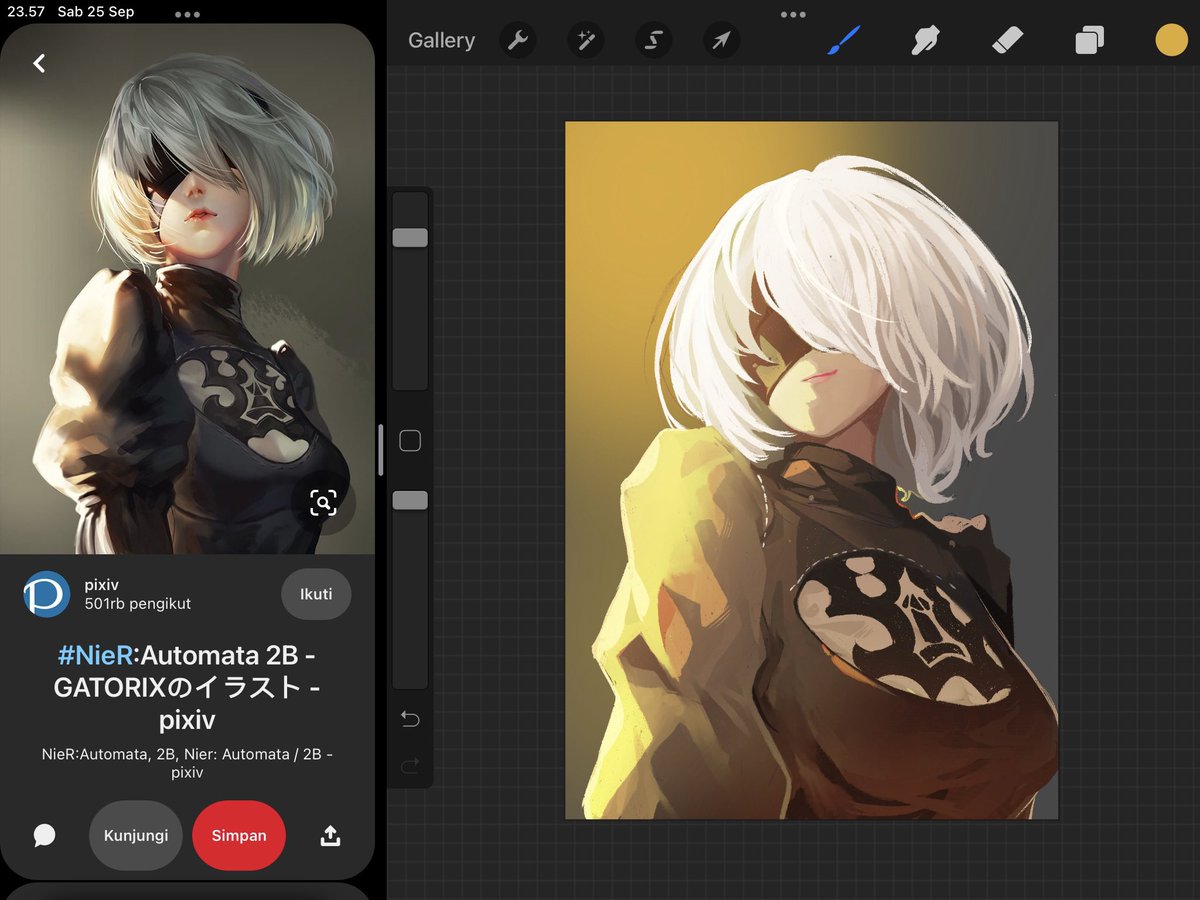
Task: Activate the Transform arrow tool
Action: tap(721, 41)
